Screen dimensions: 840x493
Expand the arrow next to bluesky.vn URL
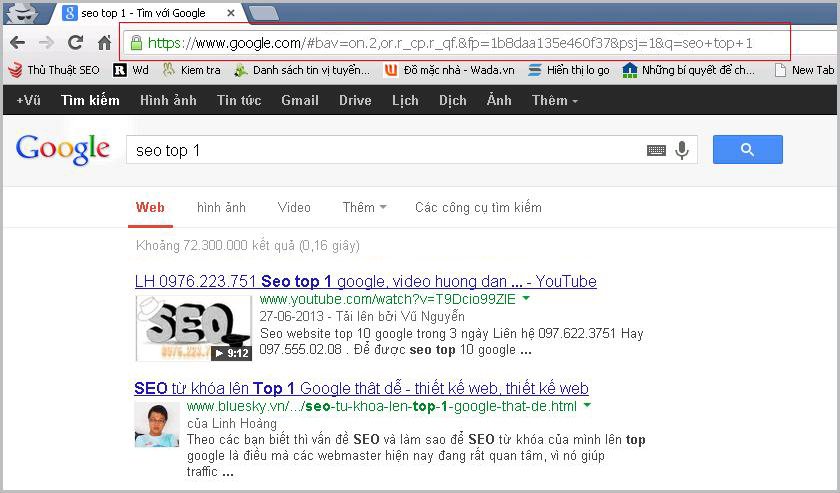(587, 405)
